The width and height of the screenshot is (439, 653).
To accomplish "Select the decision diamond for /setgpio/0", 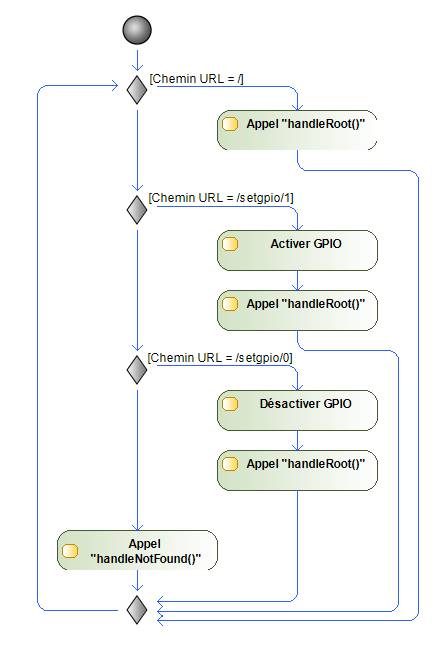I will (137, 369).
